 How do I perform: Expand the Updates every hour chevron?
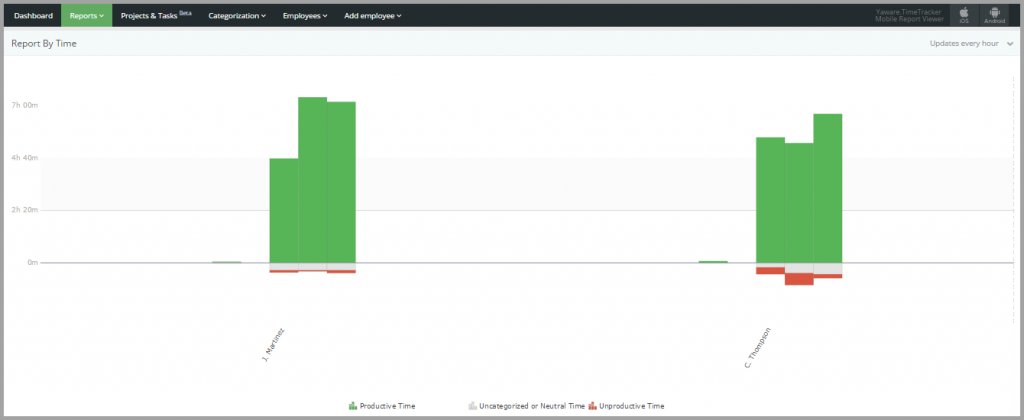[x=1010, y=44]
